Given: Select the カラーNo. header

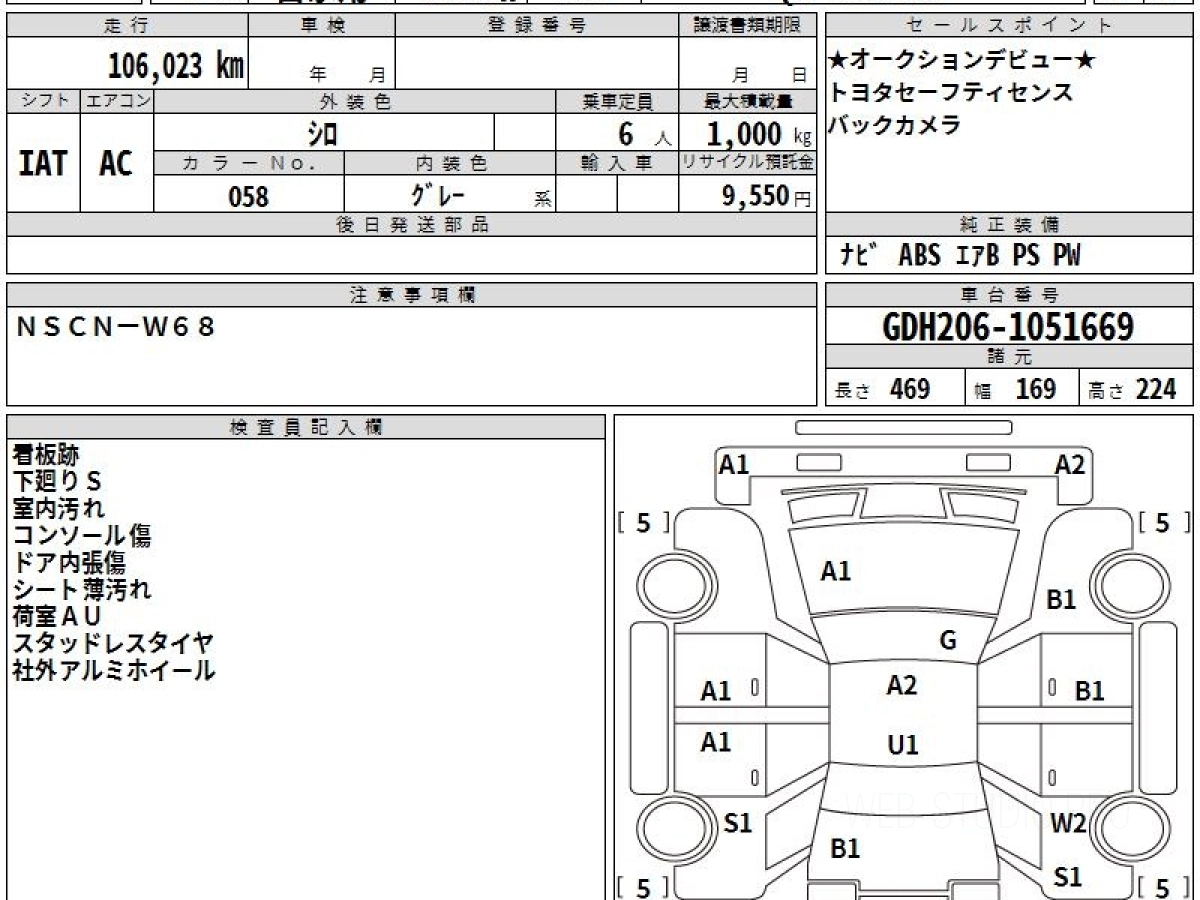Looking at the screenshot, I should tap(249, 163).
